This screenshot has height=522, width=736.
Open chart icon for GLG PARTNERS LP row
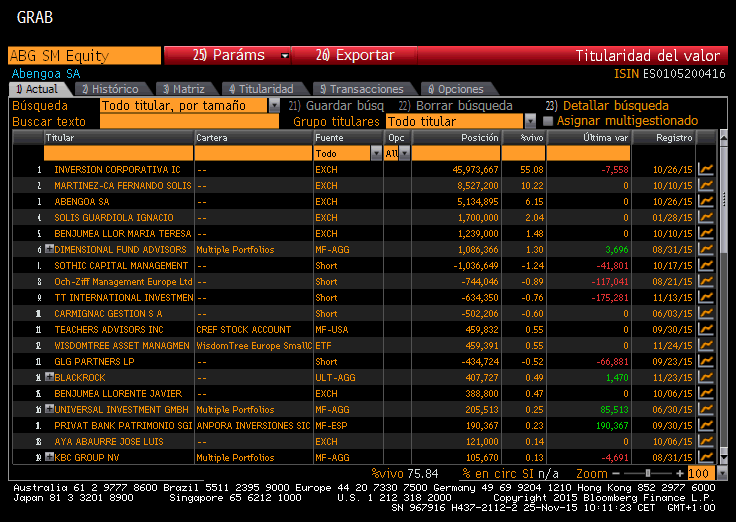[705, 361]
